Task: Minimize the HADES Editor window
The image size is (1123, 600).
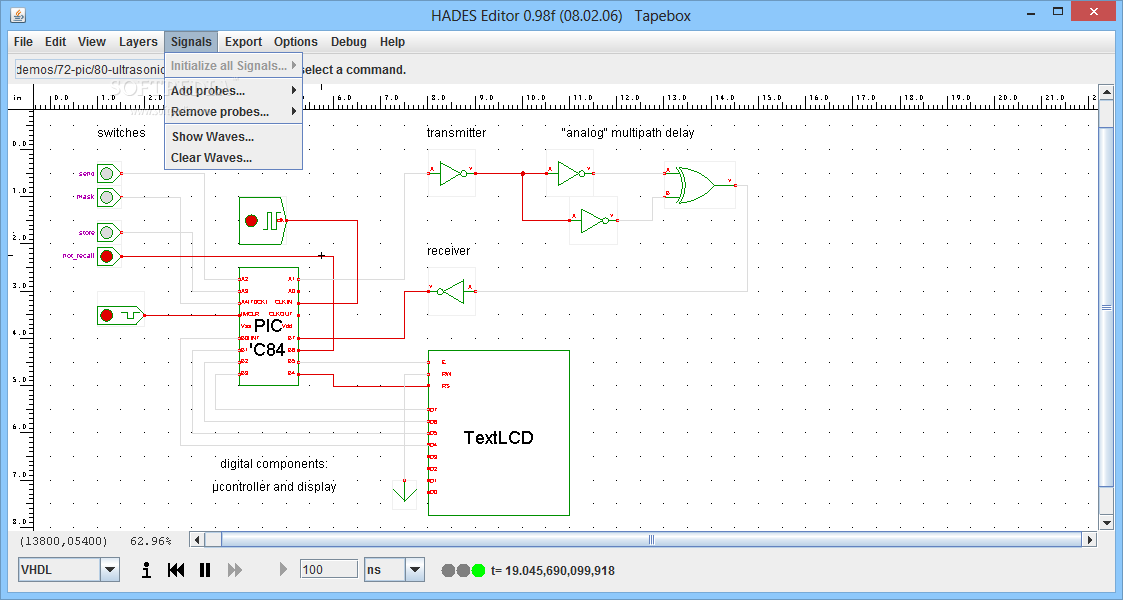Action: point(1031,13)
